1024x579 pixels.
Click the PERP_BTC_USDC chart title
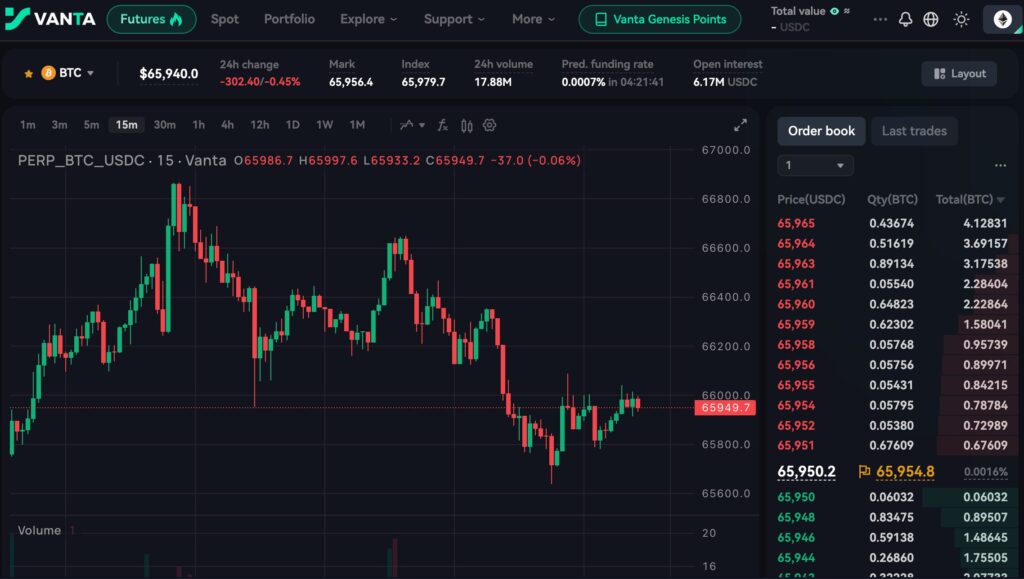coord(81,161)
